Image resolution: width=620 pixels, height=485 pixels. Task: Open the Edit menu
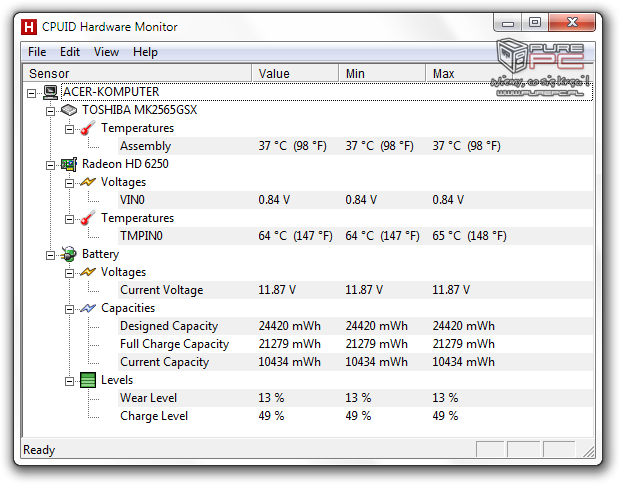click(x=70, y=52)
